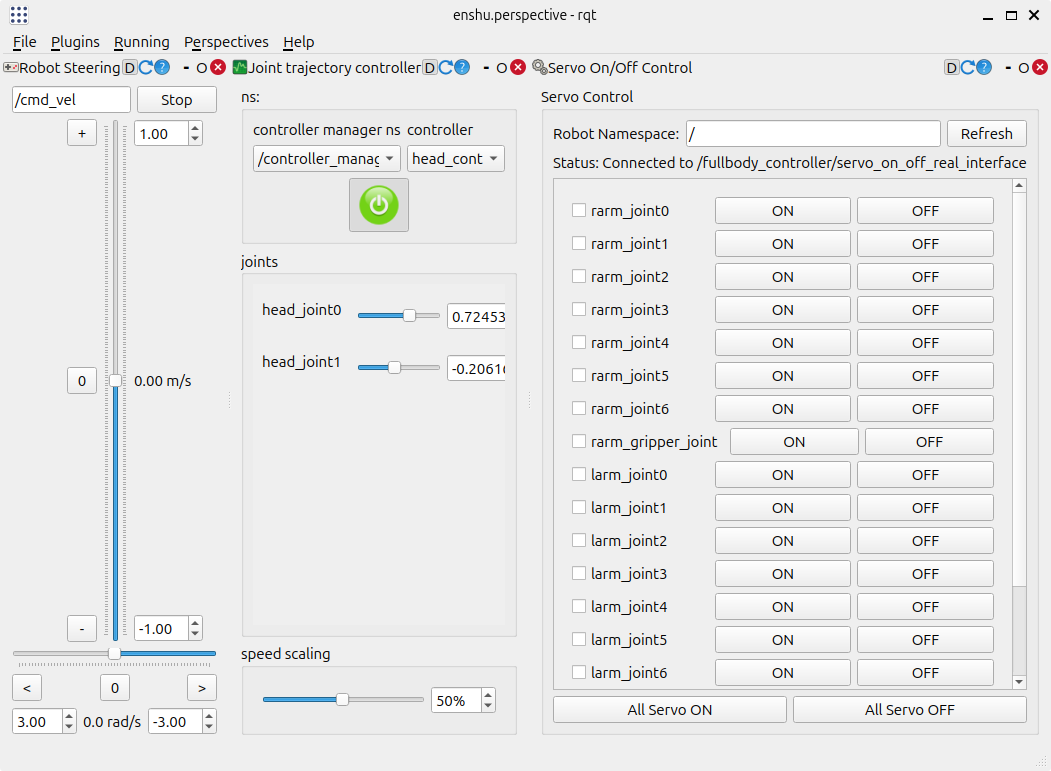Enable the larm_joint3 checkbox

coord(579,574)
